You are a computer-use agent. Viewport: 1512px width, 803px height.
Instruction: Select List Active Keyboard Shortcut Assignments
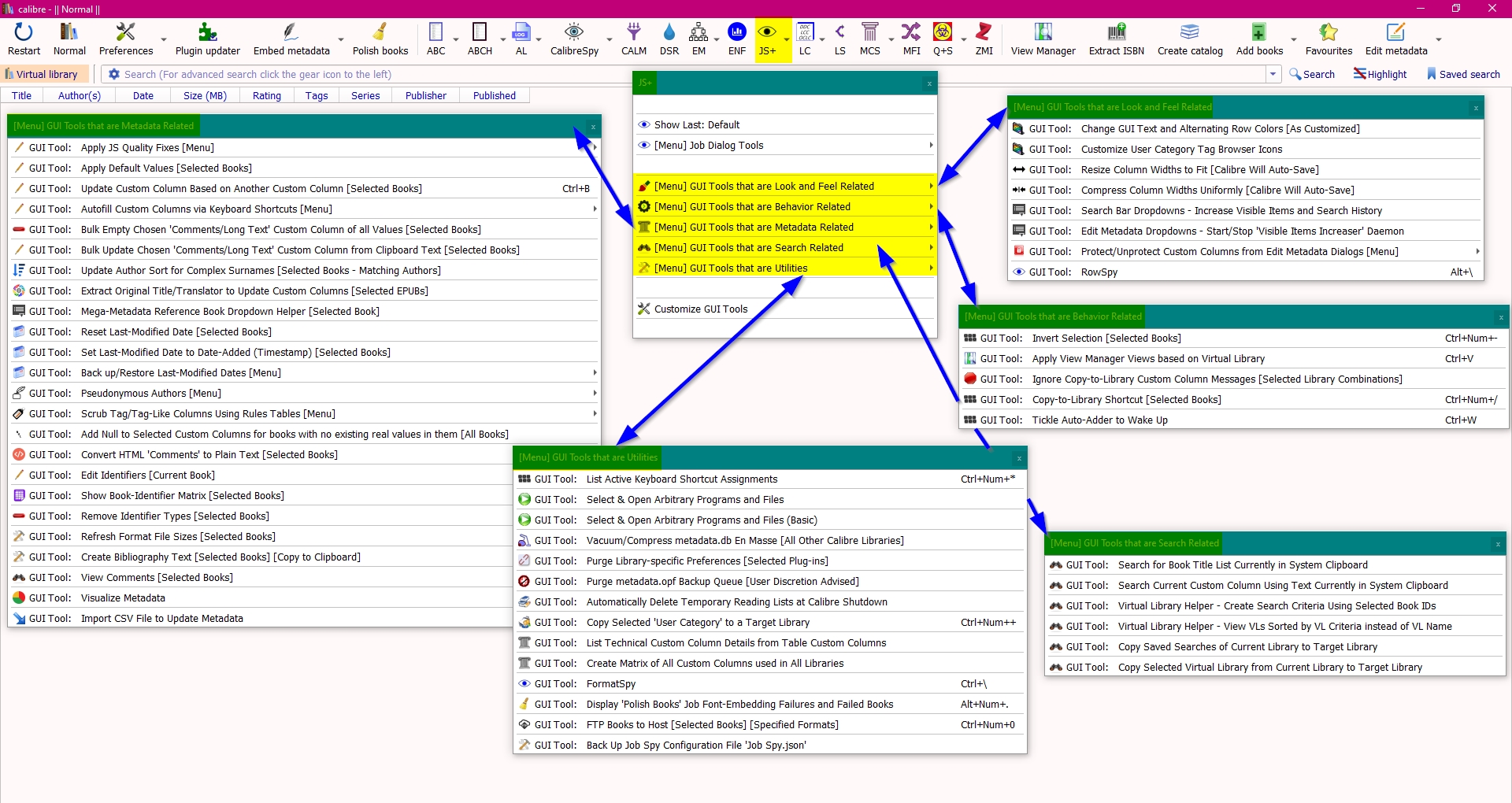[770, 479]
